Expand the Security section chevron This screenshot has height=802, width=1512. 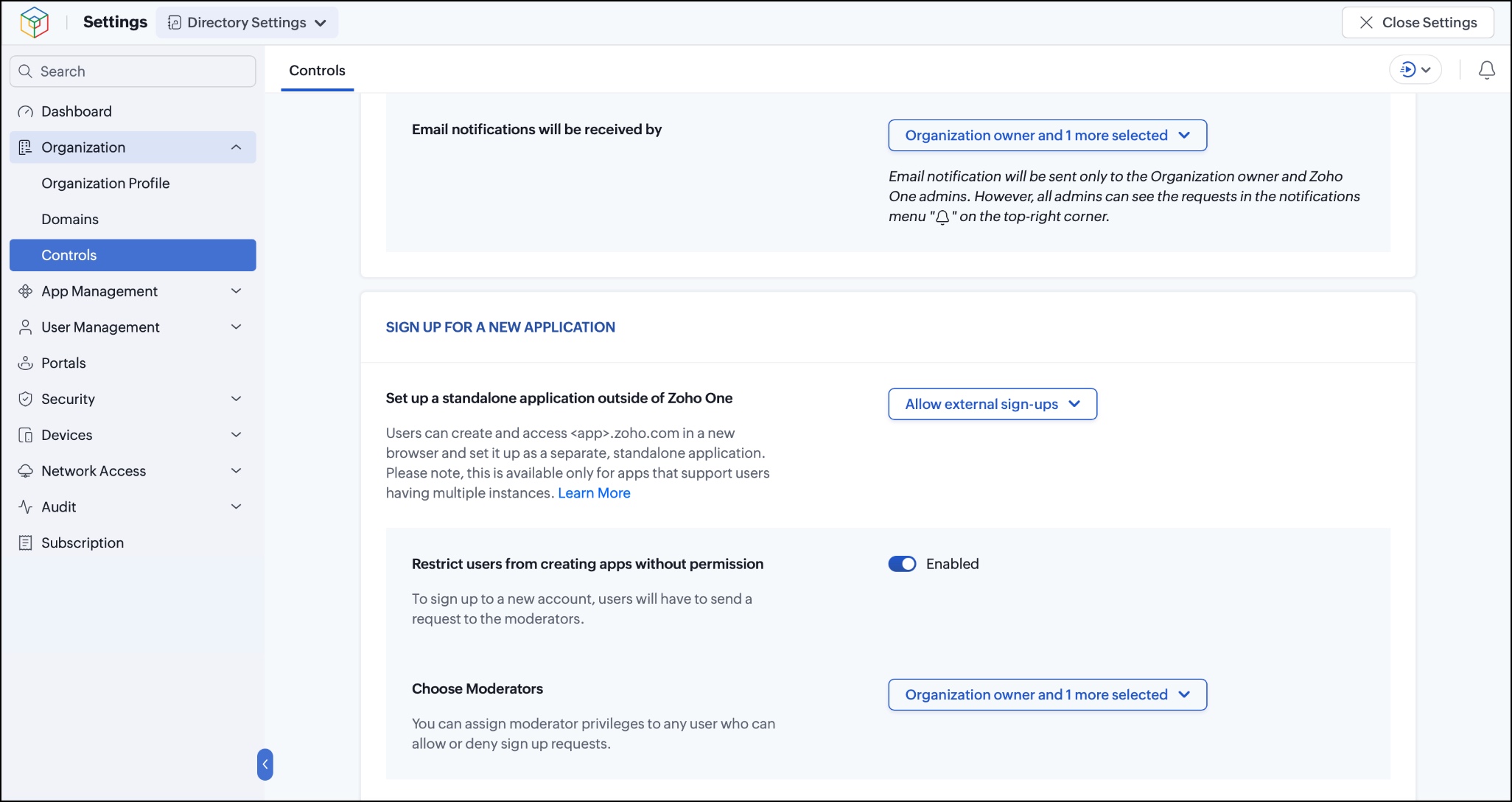[x=236, y=399]
